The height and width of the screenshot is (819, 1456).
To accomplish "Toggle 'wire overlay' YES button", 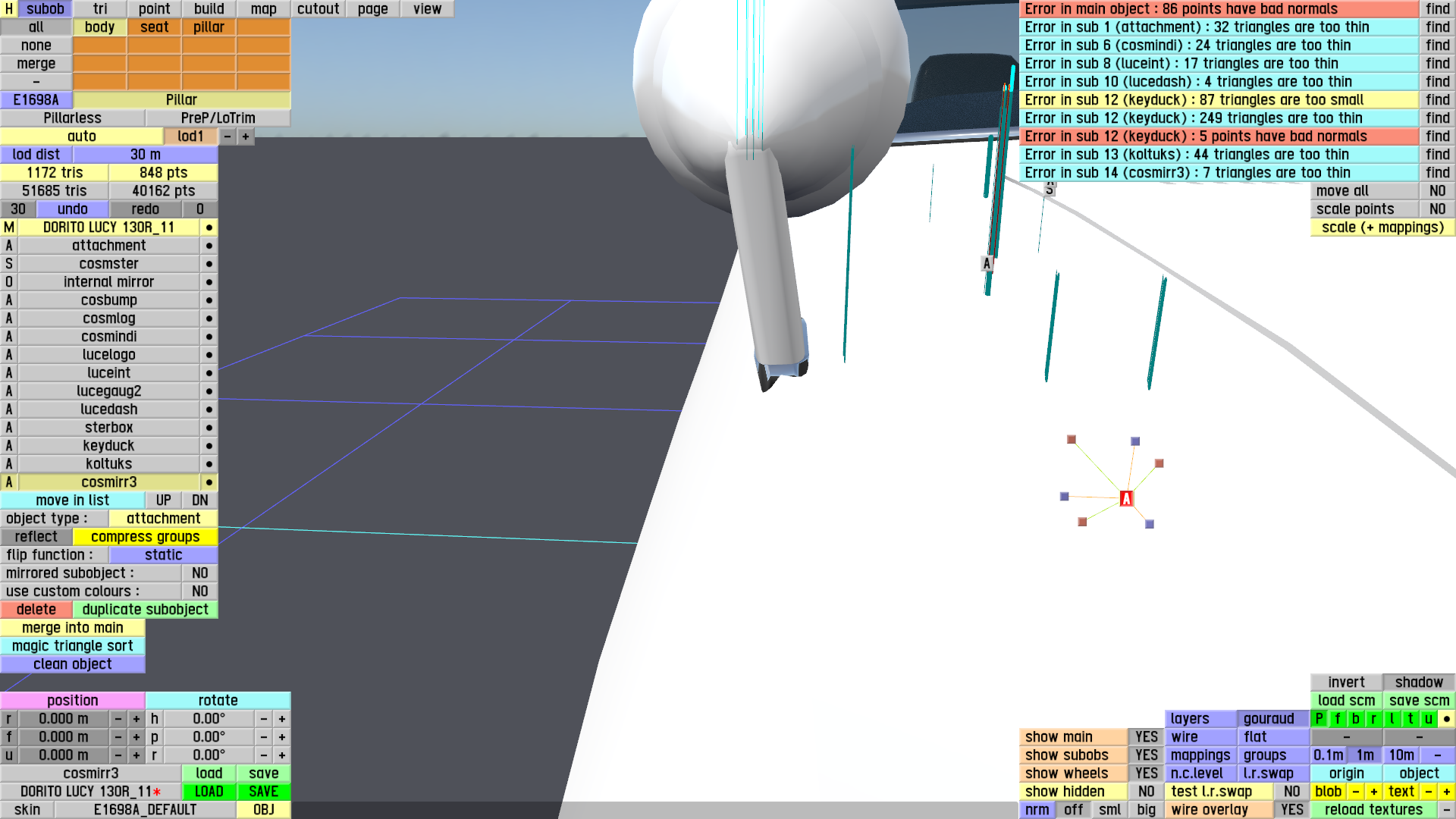I will 1291,810.
